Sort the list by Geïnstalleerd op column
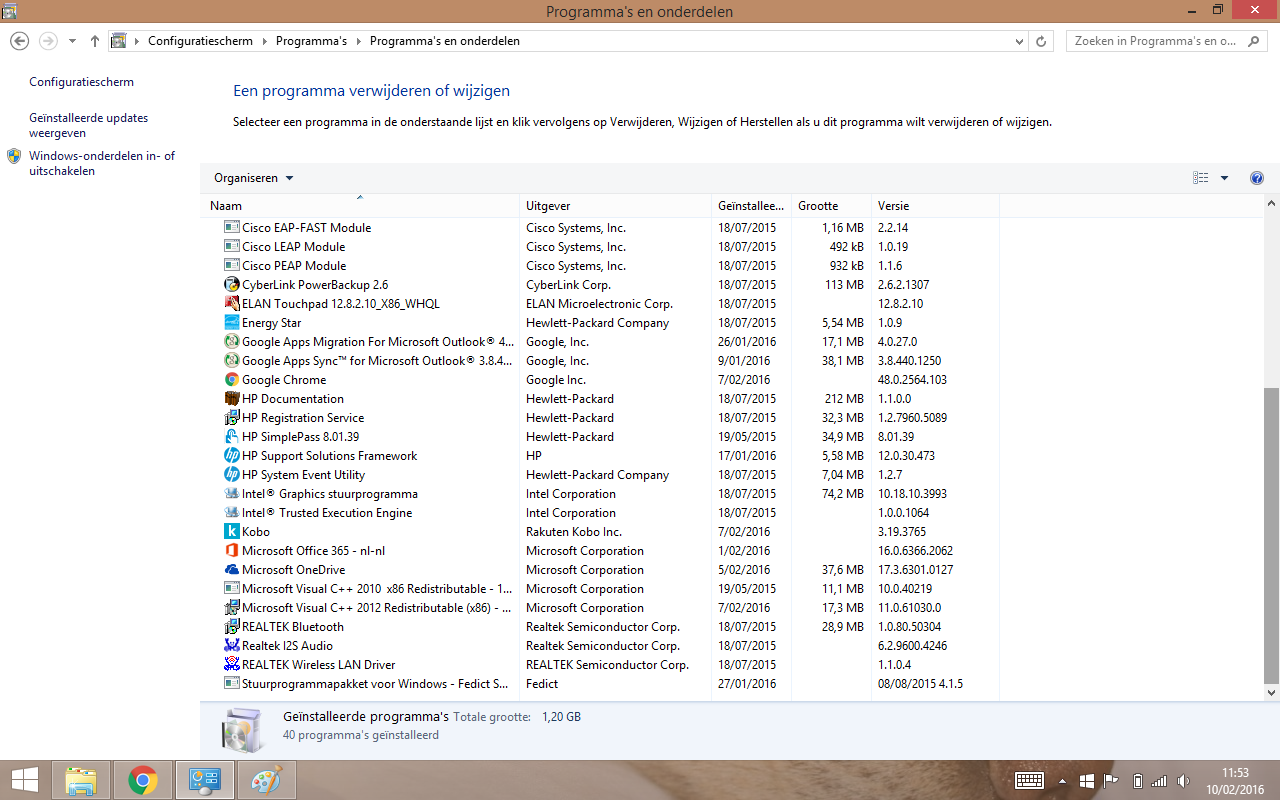This screenshot has width=1280, height=800. (x=751, y=206)
